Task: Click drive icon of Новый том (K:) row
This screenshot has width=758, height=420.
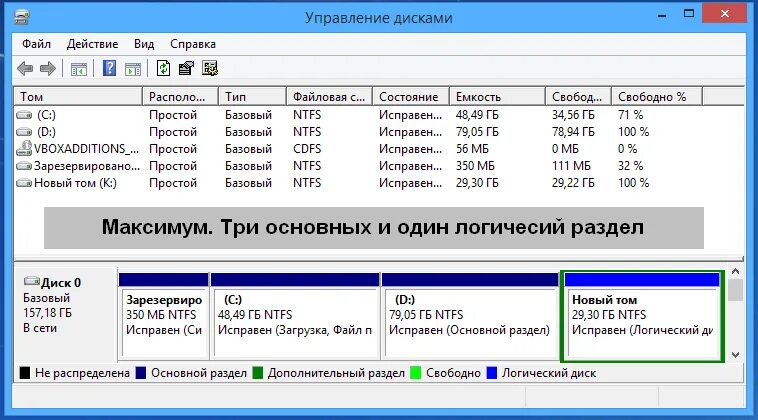Action: click(x=24, y=183)
